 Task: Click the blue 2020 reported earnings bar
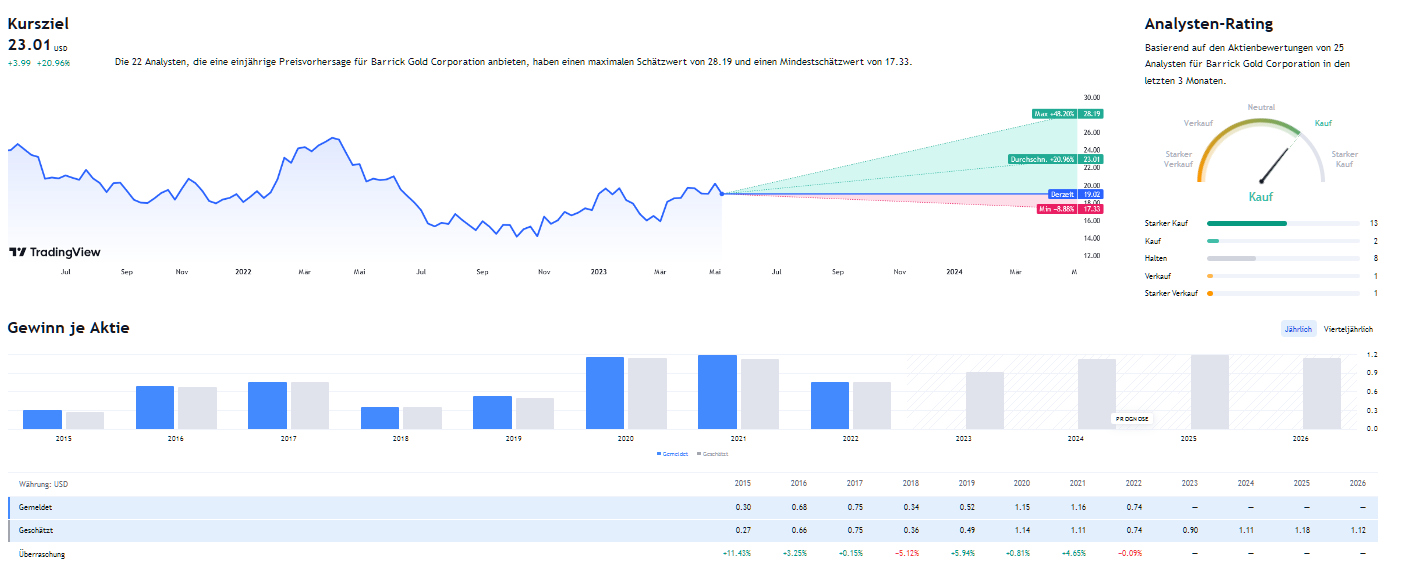pos(605,393)
